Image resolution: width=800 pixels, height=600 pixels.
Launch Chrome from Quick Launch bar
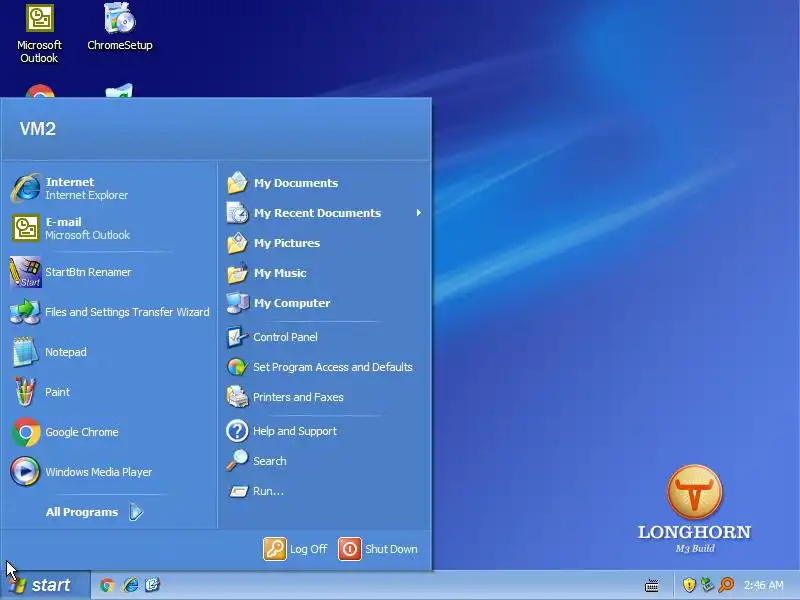click(107, 585)
